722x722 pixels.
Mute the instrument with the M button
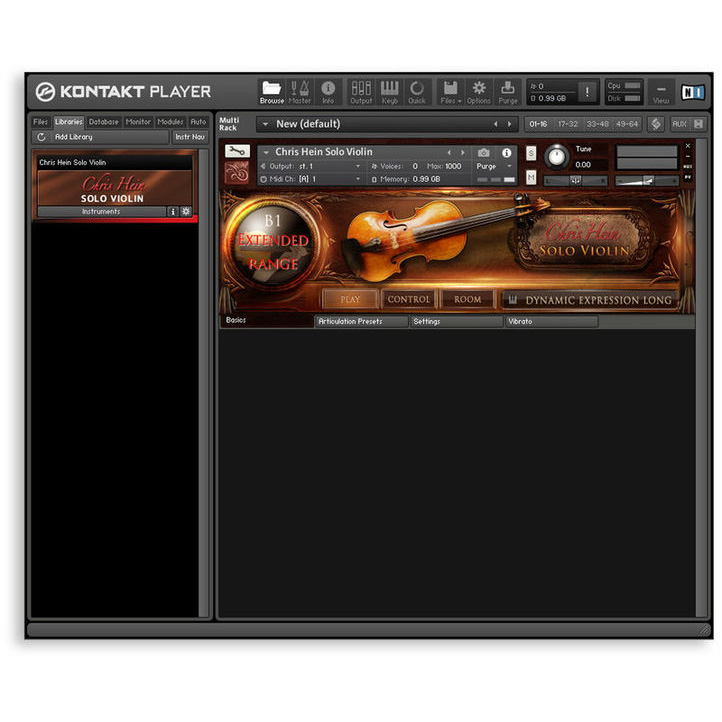click(x=531, y=177)
